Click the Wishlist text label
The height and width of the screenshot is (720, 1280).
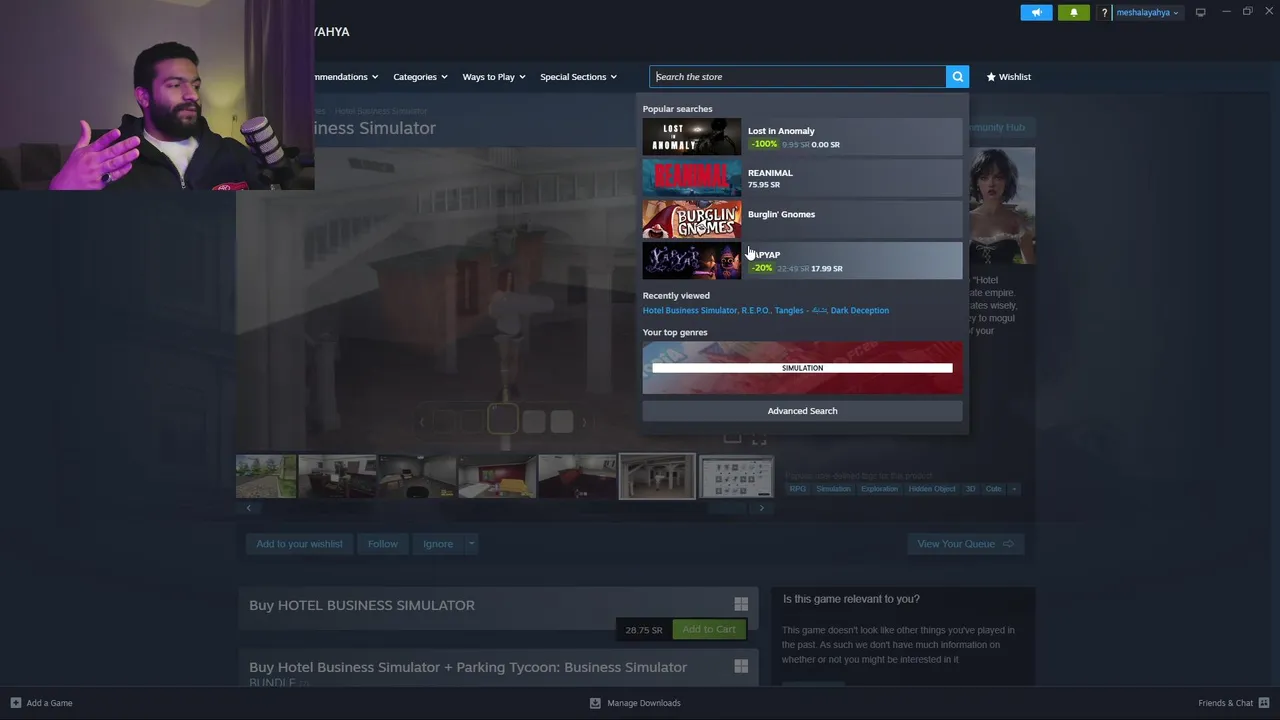point(1014,77)
